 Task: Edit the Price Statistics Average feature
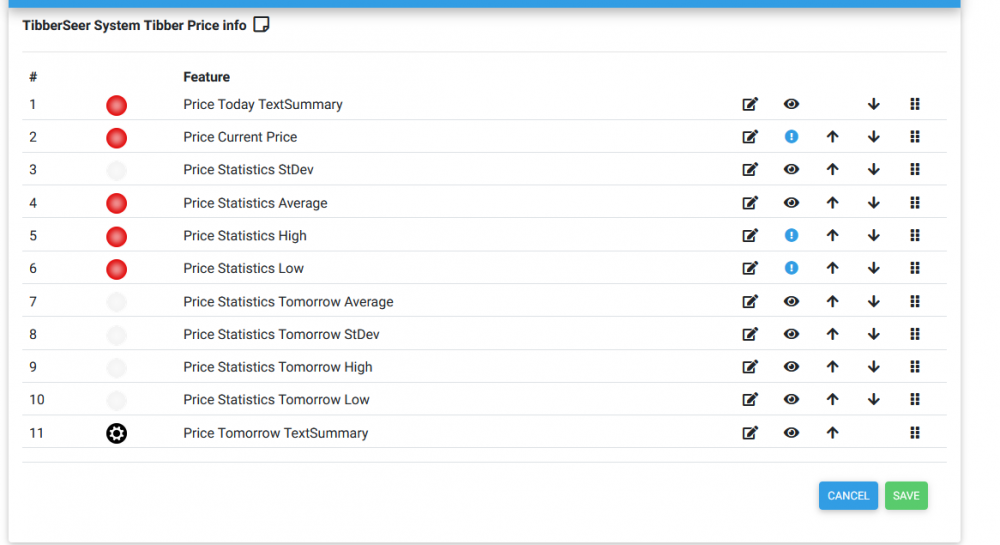click(x=750, y=203)
